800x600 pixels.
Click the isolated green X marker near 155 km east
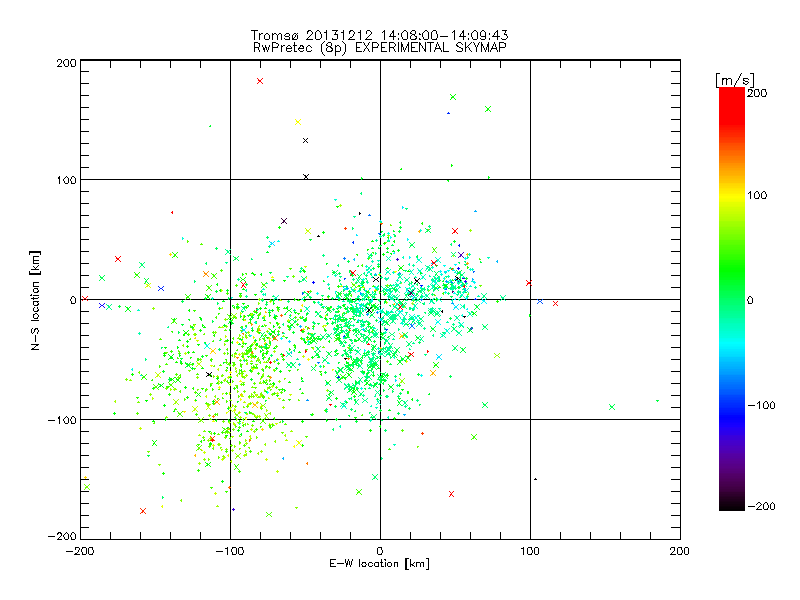[612, 407]
